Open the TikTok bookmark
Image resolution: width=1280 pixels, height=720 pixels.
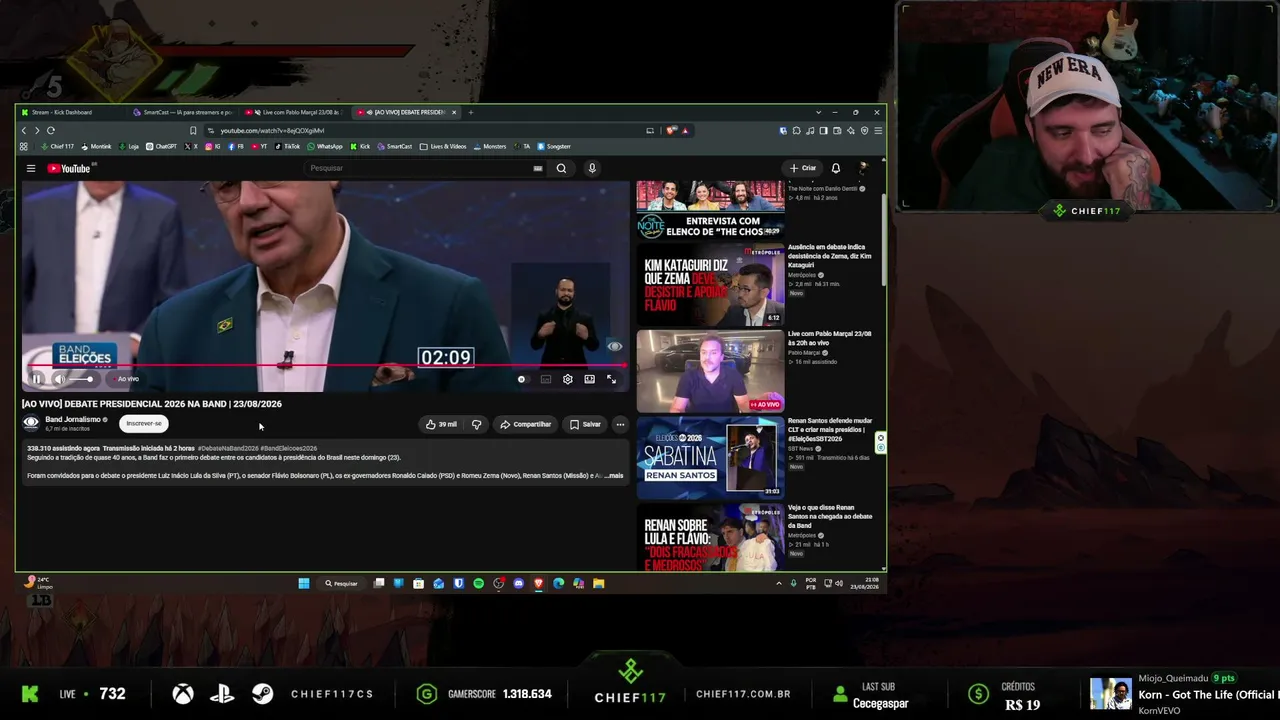tap(286, 146)
